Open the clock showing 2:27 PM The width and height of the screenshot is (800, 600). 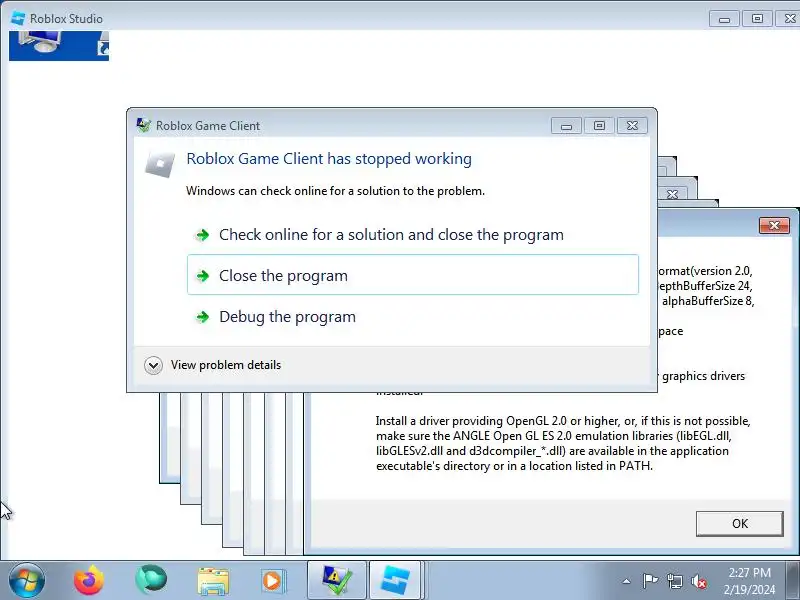[749, 581]
